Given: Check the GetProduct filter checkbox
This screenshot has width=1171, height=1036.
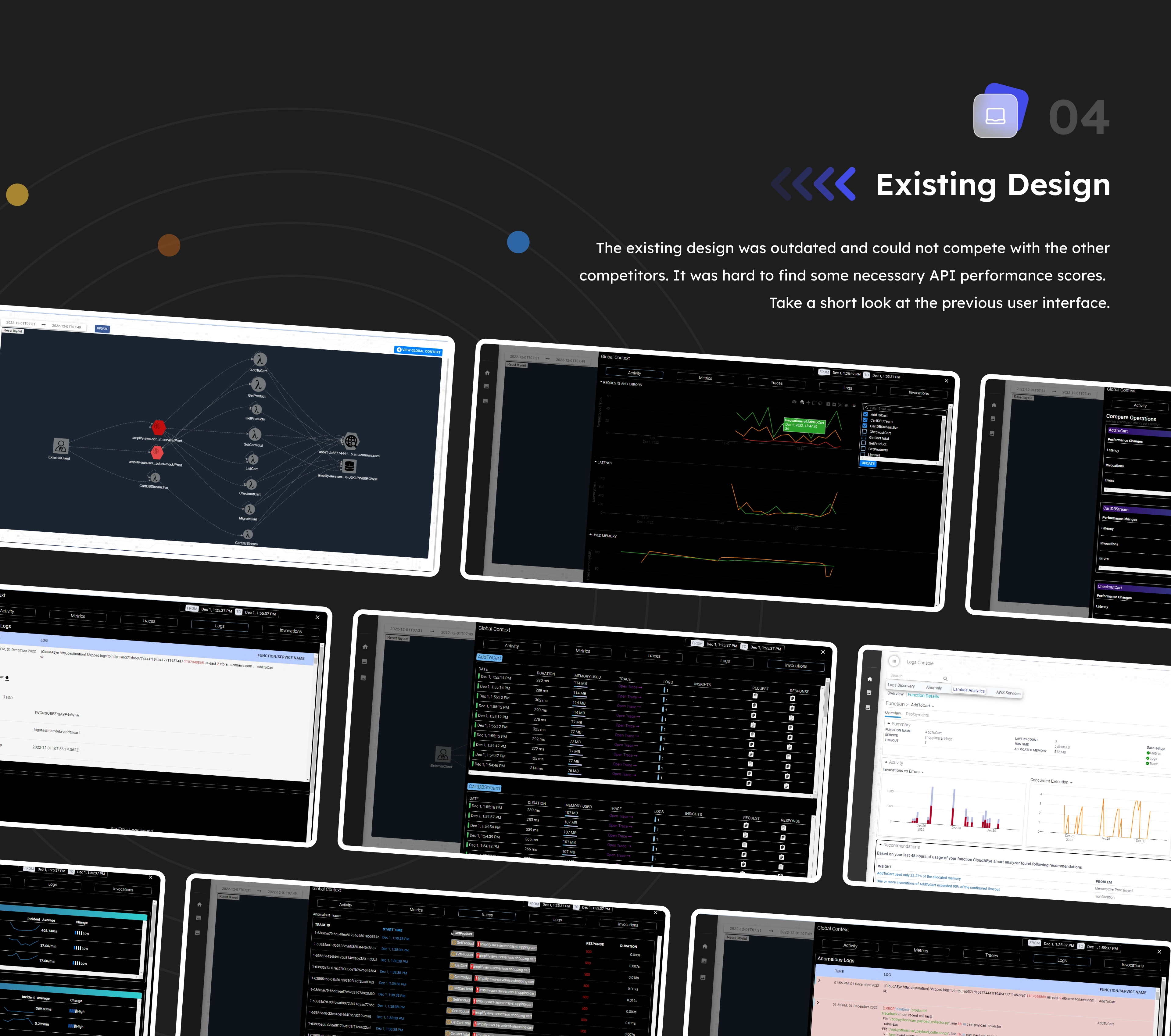Looking at the screenshot, I should click(x=864, y=443).
